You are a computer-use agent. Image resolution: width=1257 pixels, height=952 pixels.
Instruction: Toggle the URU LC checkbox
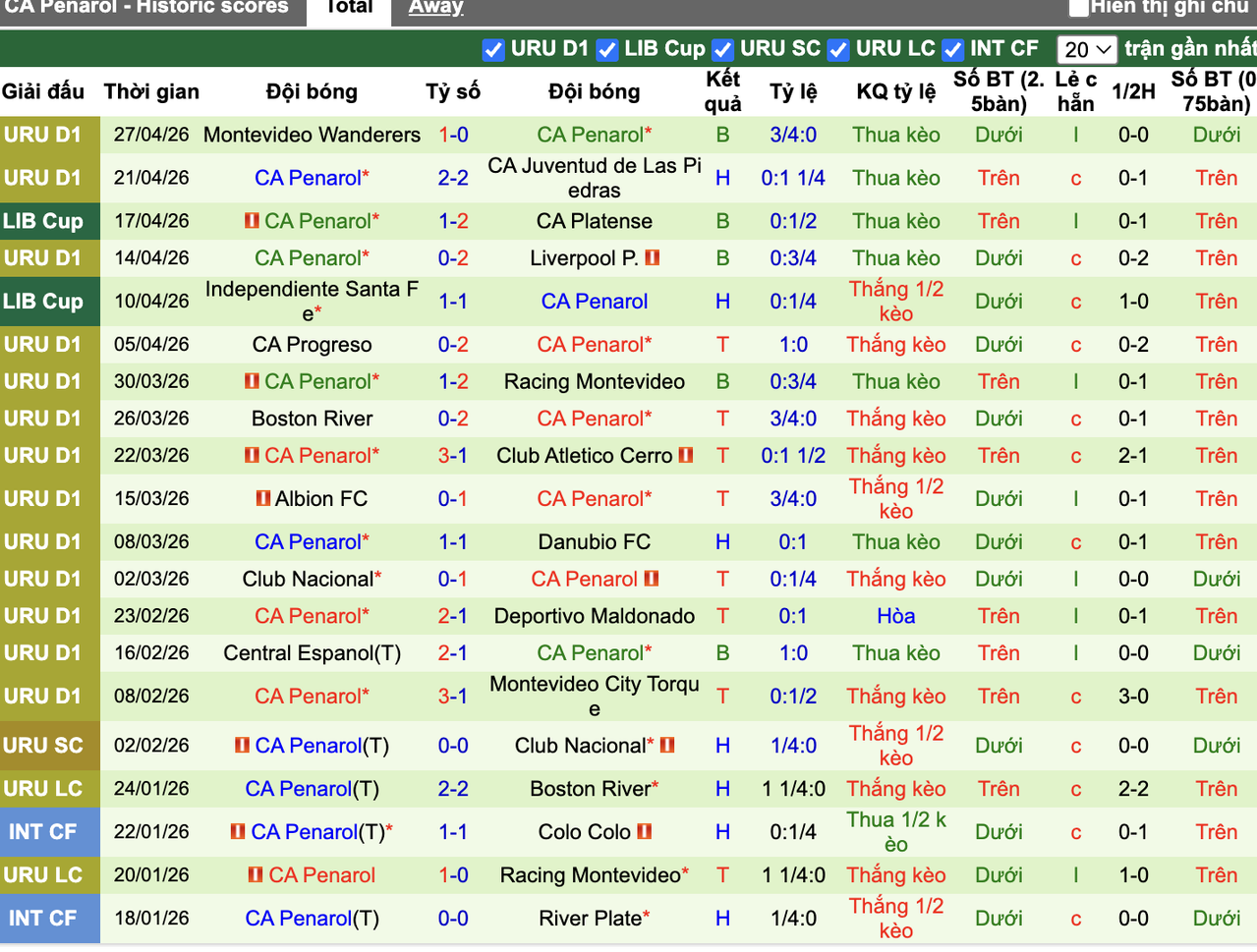[x=838, y=50]
